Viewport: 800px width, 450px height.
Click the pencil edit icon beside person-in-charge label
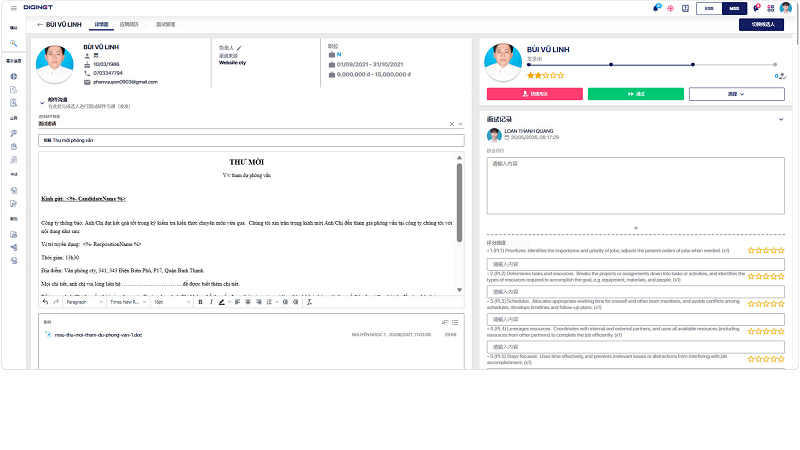point(239,48)
